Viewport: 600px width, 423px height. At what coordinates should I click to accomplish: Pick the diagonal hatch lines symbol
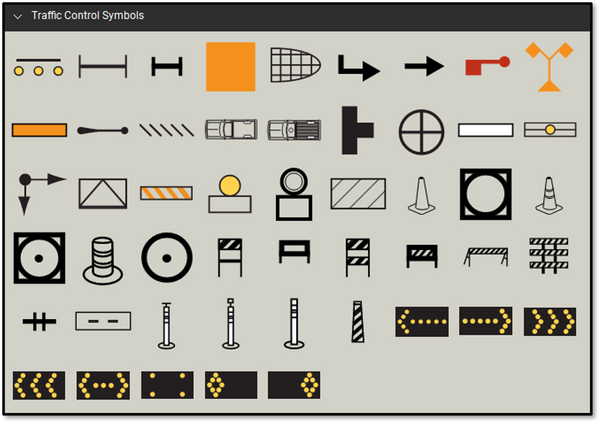(166, 130)
